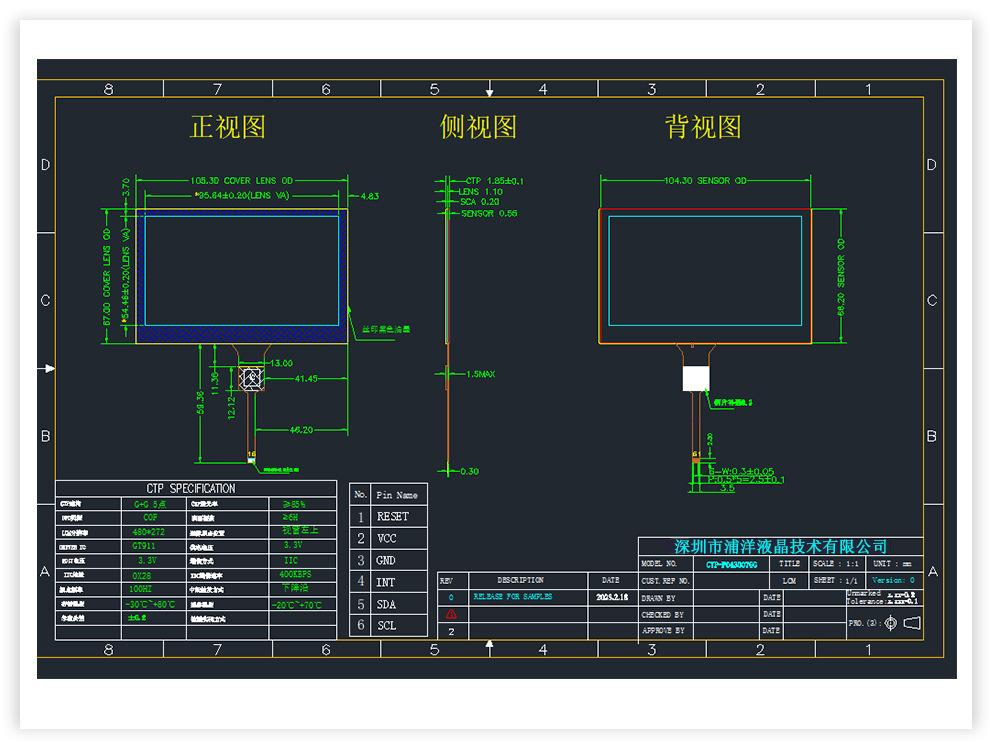Click the UNIT : mm field
Screen dimensions: 1005x750
[x=892, y=564]
